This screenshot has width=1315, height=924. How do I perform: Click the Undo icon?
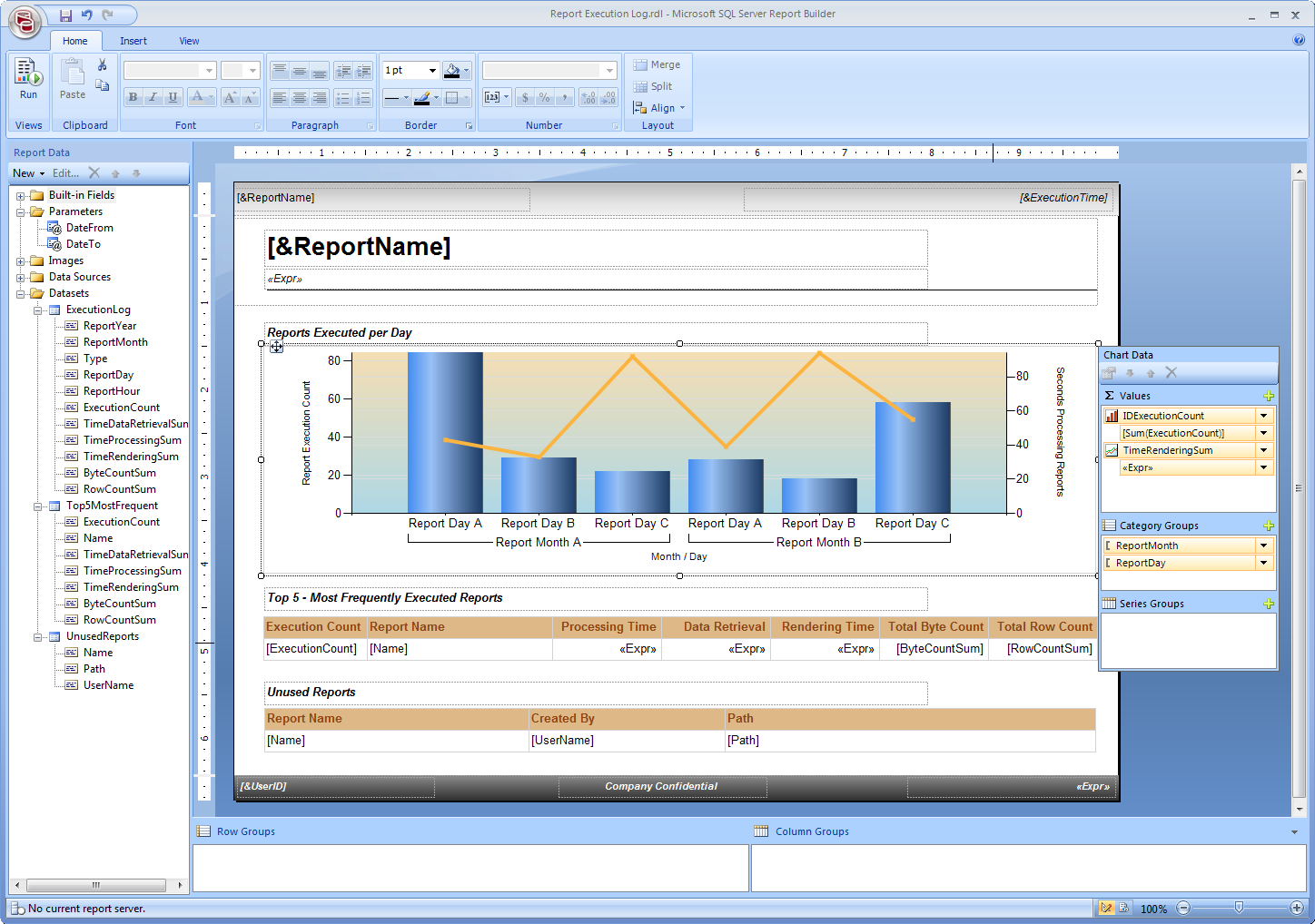coord(86,14)
